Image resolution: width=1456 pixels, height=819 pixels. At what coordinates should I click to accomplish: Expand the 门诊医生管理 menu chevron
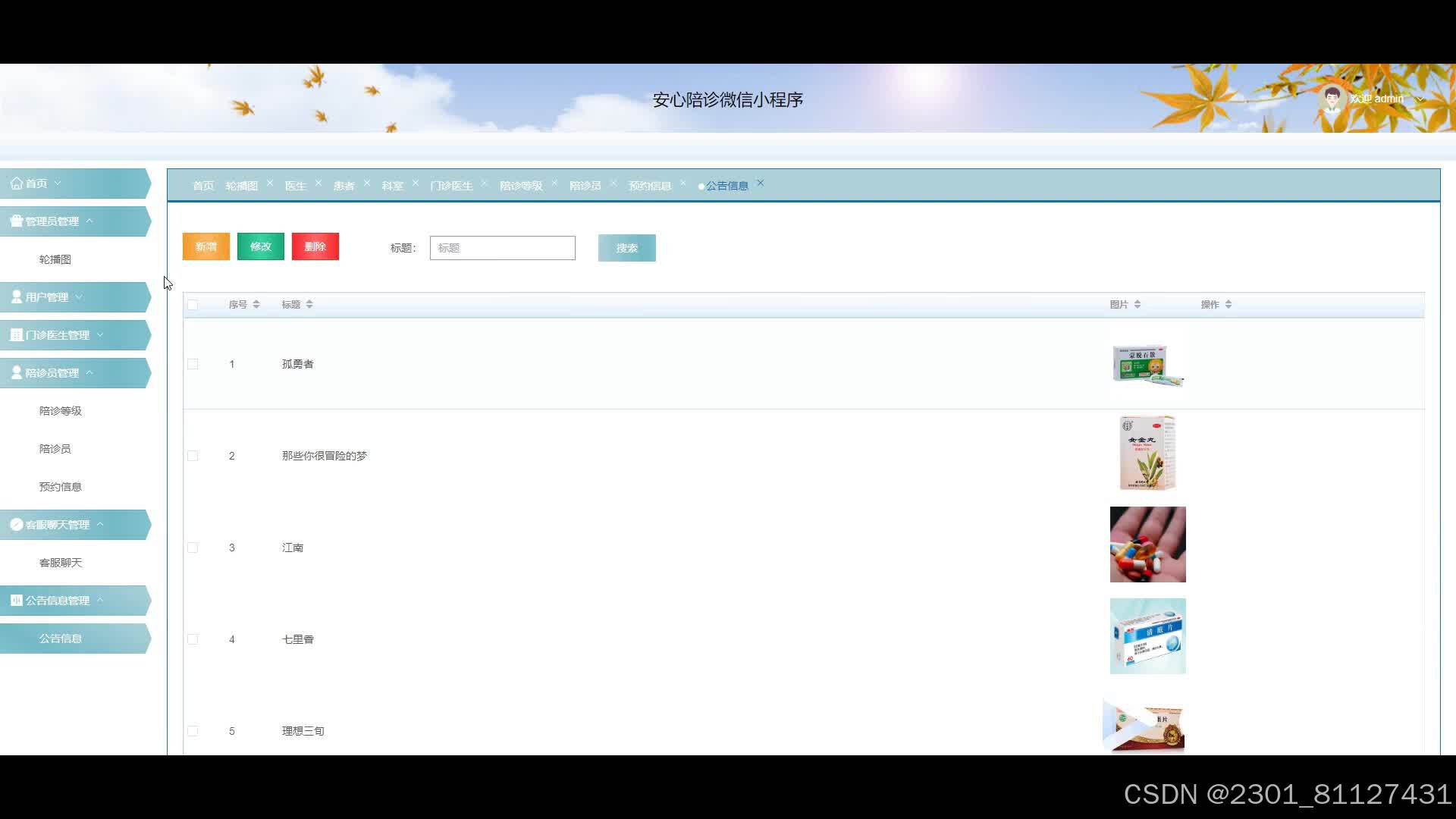coord(100,335)
